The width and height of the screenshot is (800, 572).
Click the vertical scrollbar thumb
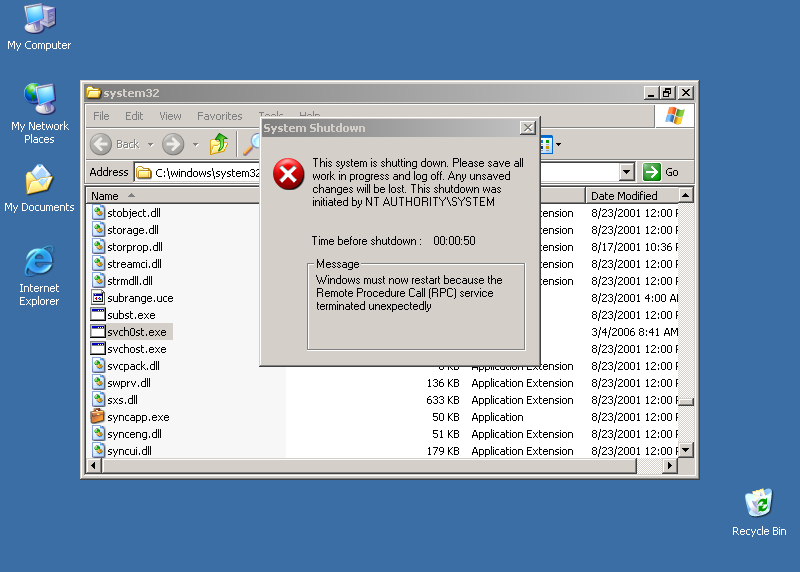[686, 402]
